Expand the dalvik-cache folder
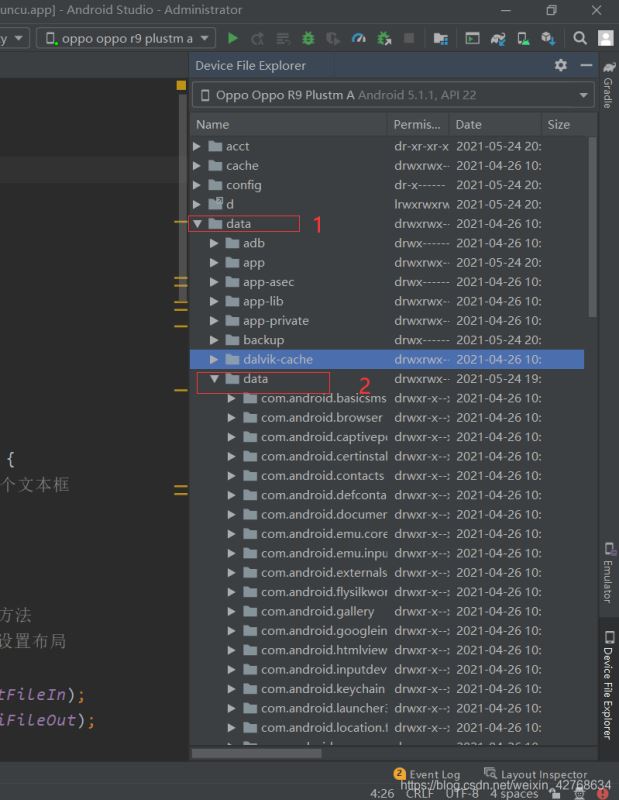Screen dimensions: 619x800 [x=214, y=360]
